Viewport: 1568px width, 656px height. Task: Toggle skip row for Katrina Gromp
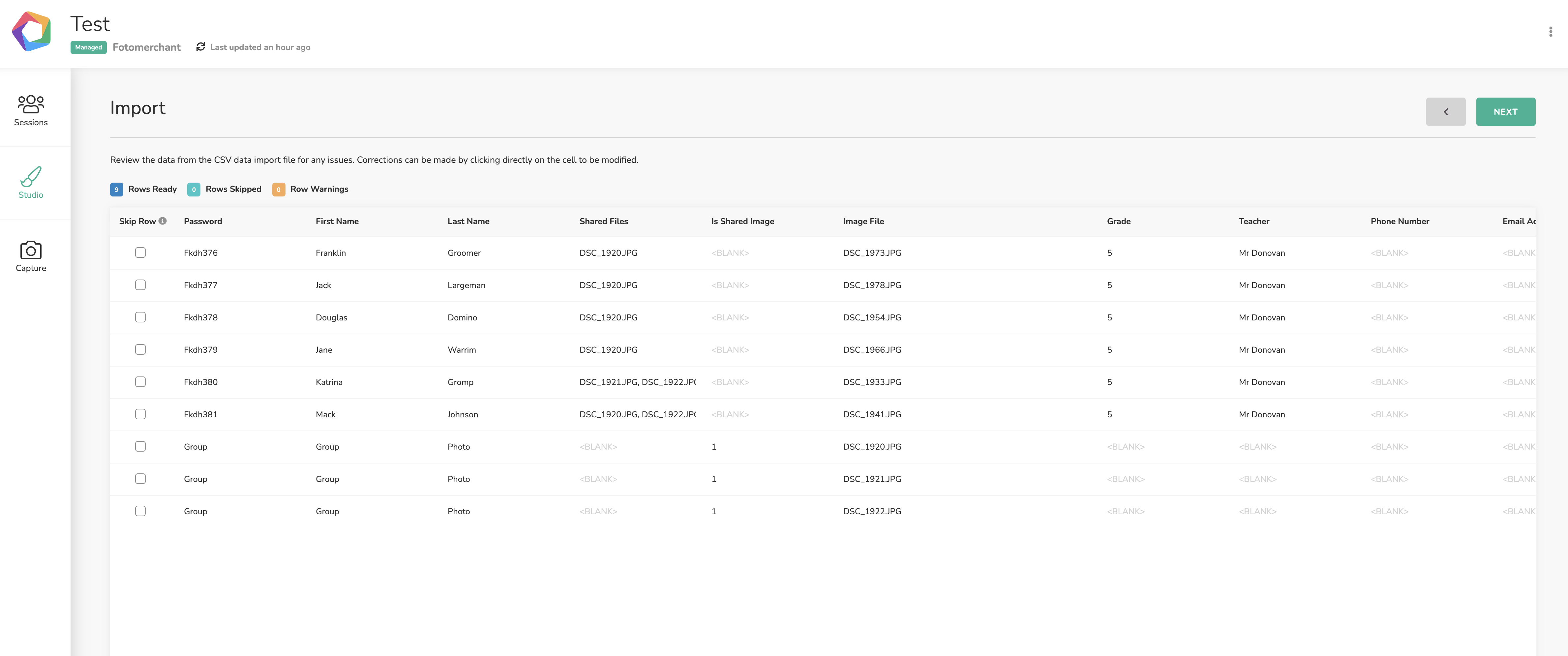(140, 381)
